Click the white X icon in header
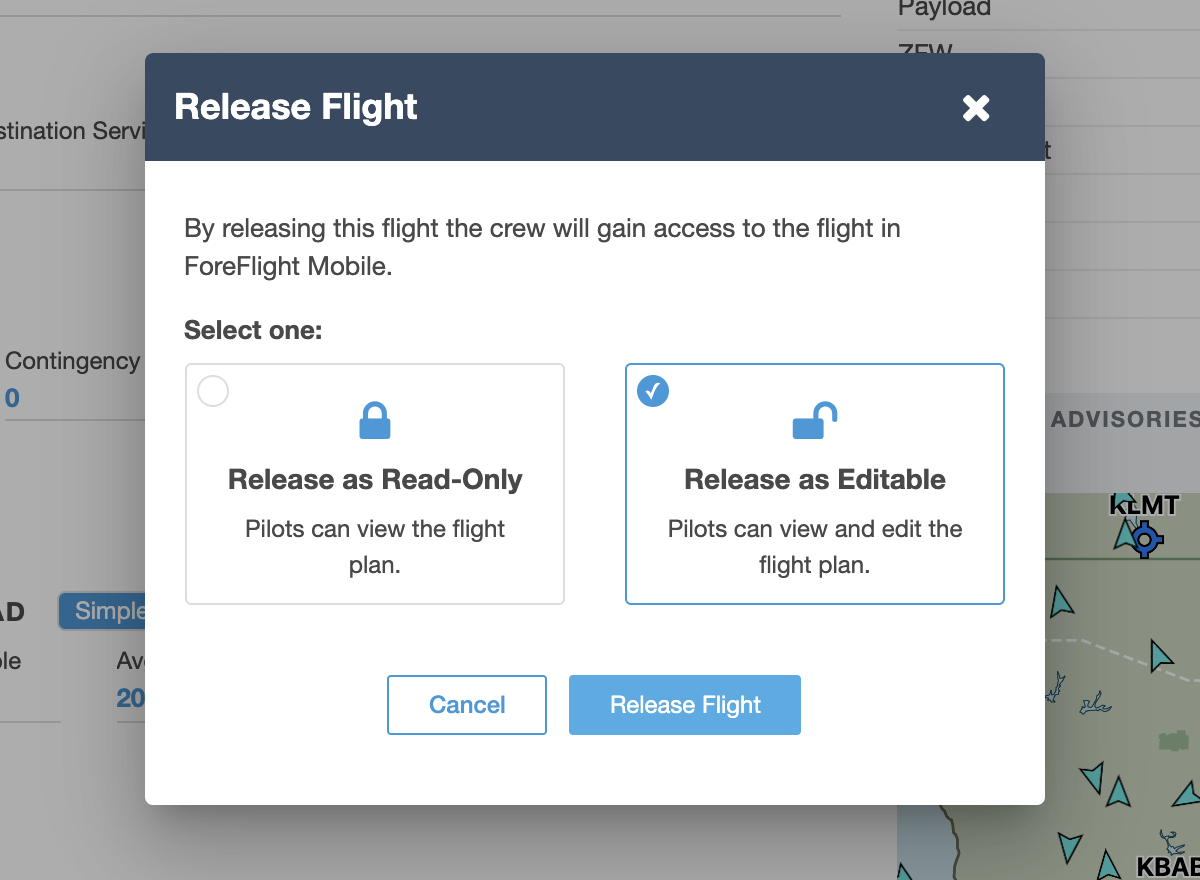 pos(976,108)
